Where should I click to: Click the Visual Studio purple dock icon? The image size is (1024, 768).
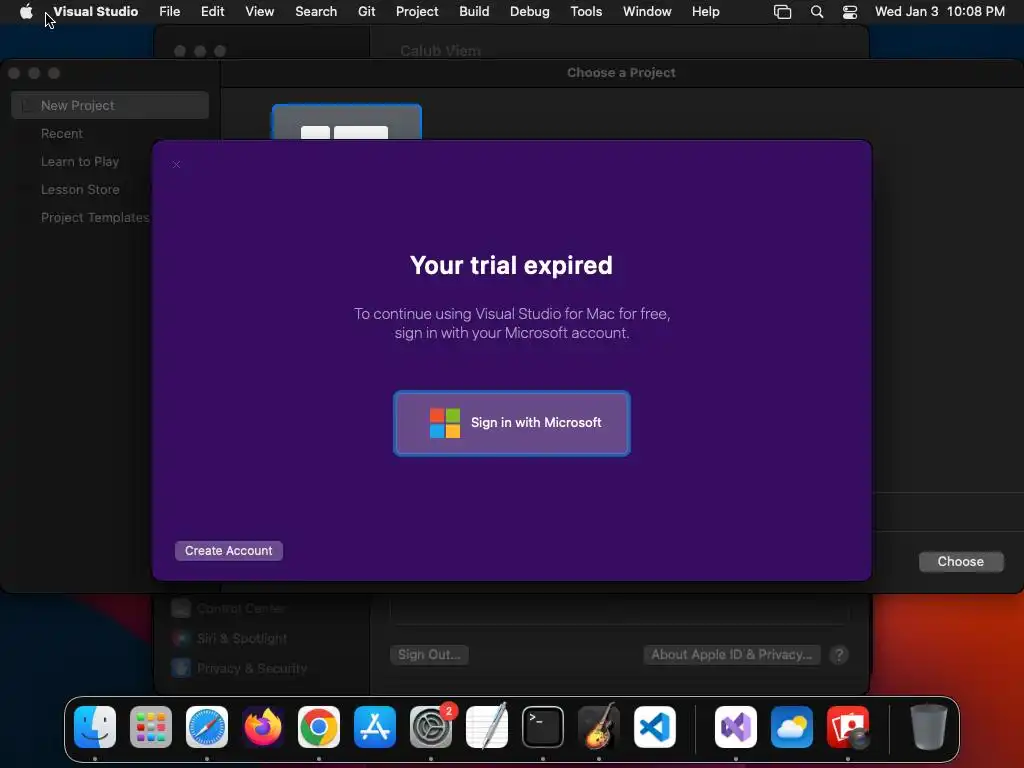pyautogui.click(x=736, y=727)
